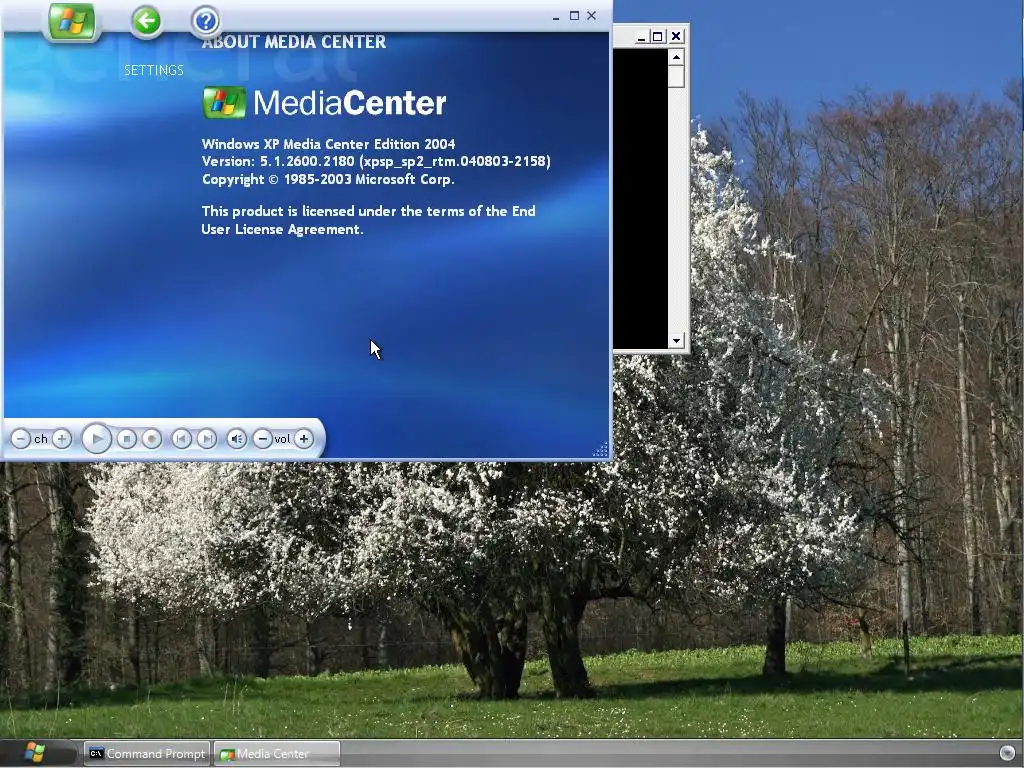This screenshot has height=768, width=1024.
Task: Close the Media Center window
Action: (592, 16)
